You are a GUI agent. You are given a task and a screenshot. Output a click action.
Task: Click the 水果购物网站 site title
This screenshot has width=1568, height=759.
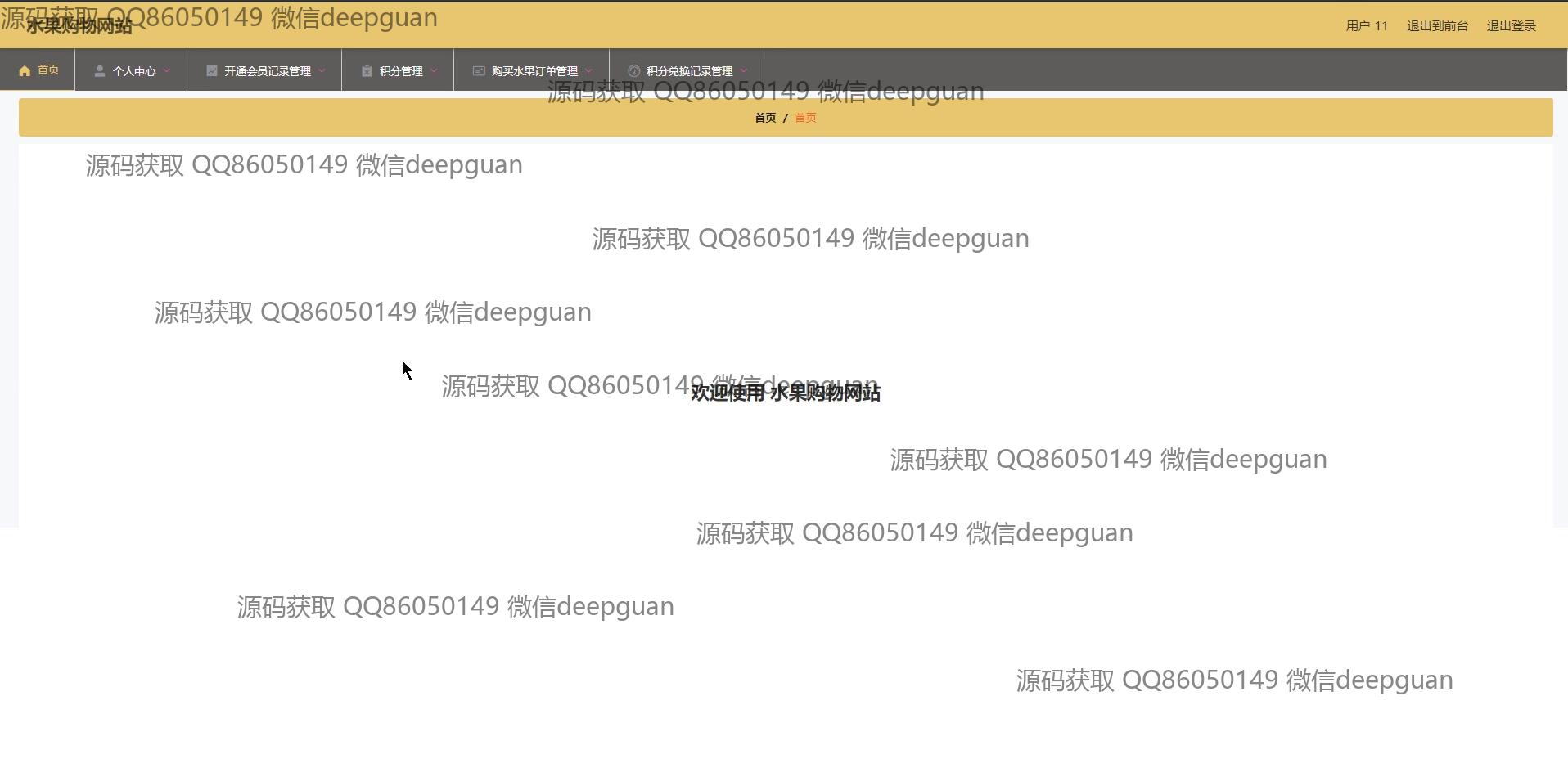79,27
